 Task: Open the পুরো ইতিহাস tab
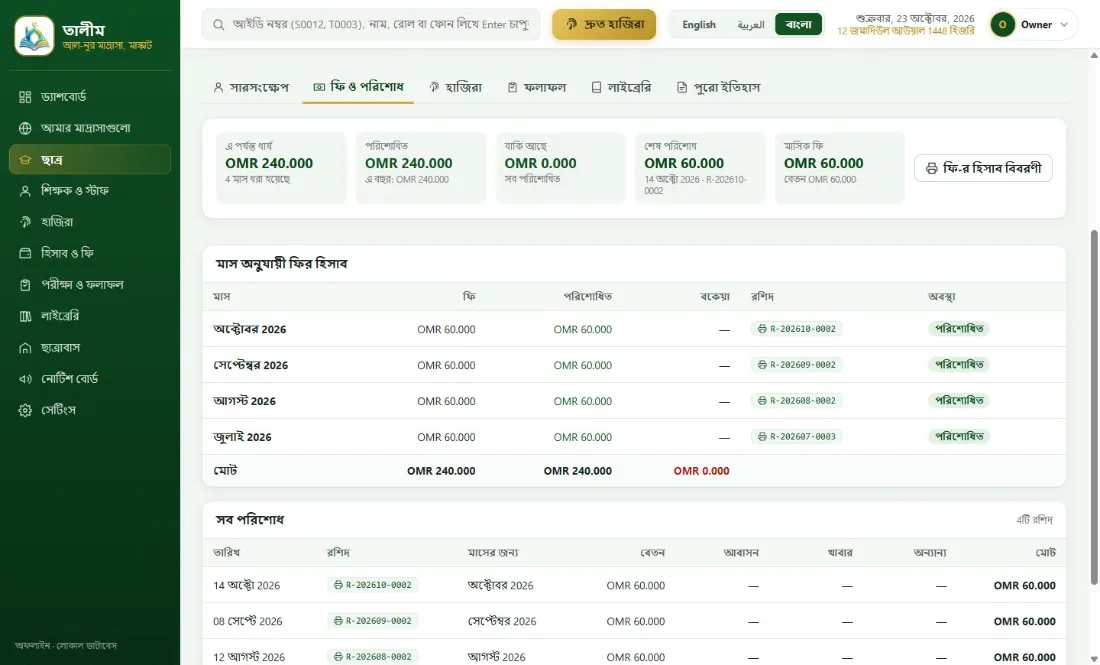718,87
